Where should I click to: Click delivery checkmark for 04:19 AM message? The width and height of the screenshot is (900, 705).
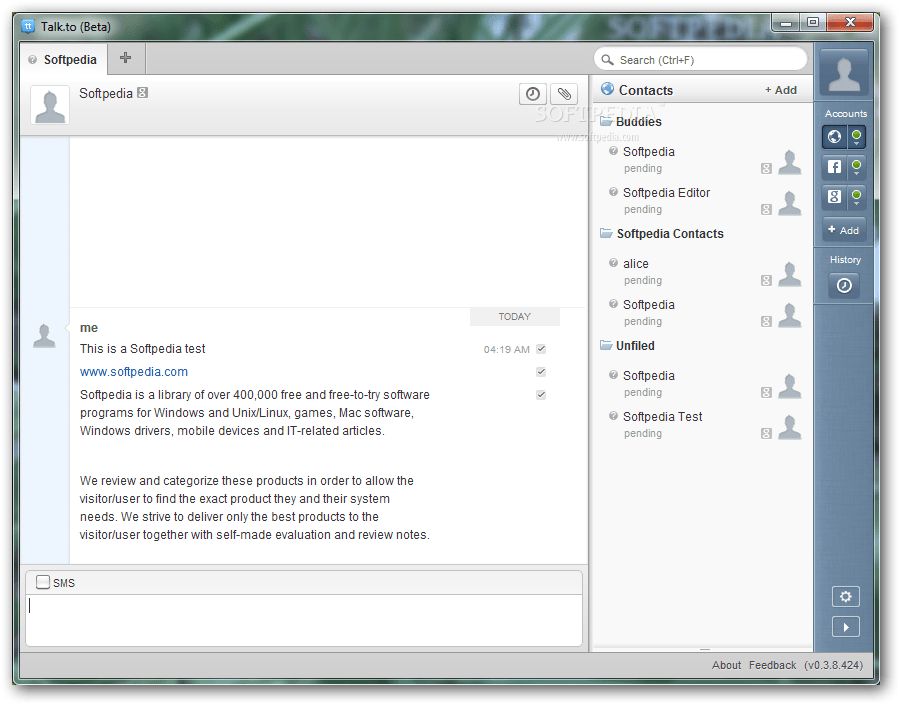[x=541, y=348]
